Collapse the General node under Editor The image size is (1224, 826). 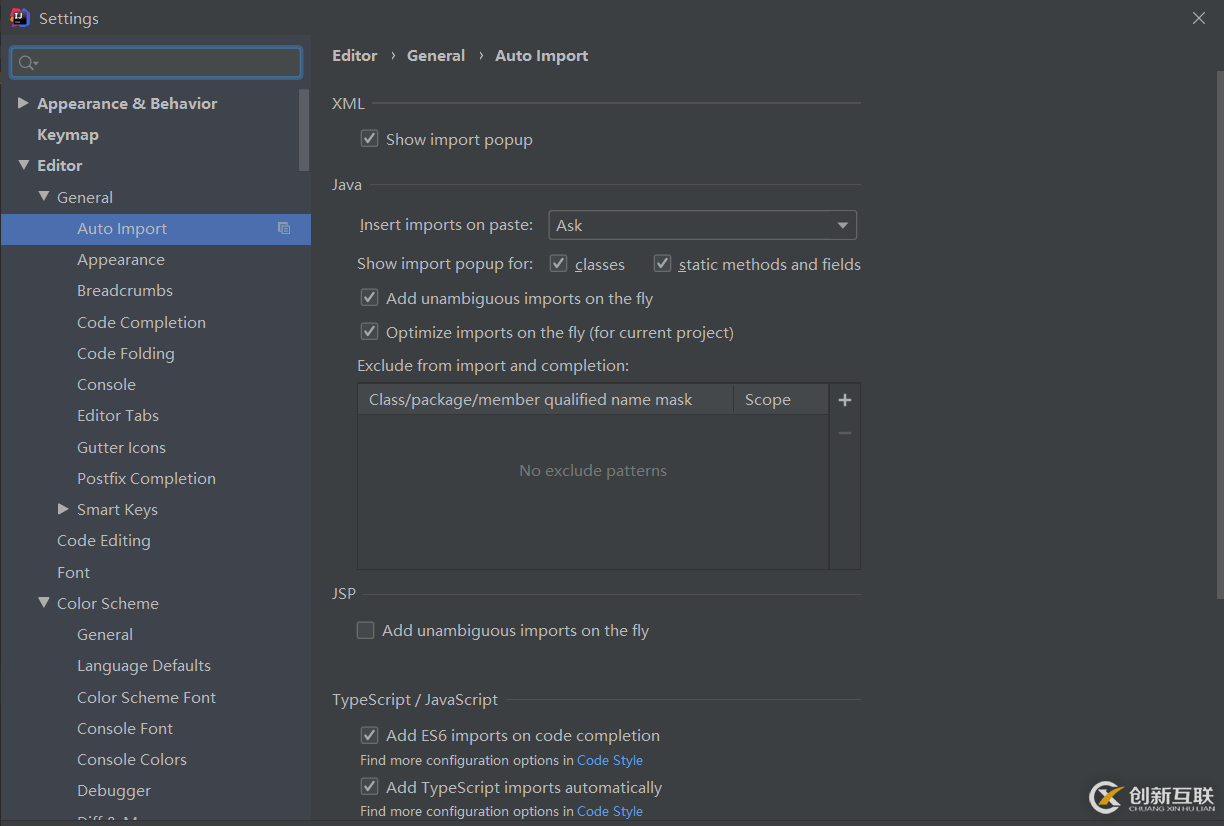44,197
